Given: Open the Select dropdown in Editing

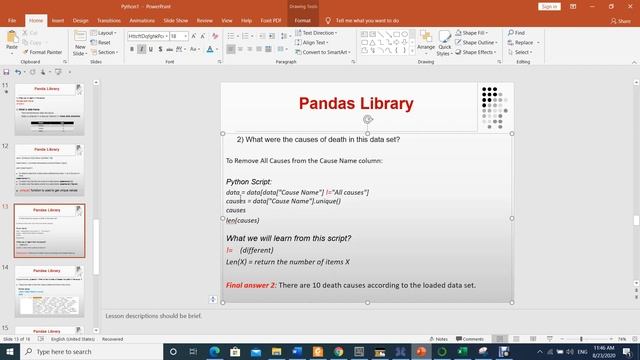Looking at the screenshot, I should point(520,52).
